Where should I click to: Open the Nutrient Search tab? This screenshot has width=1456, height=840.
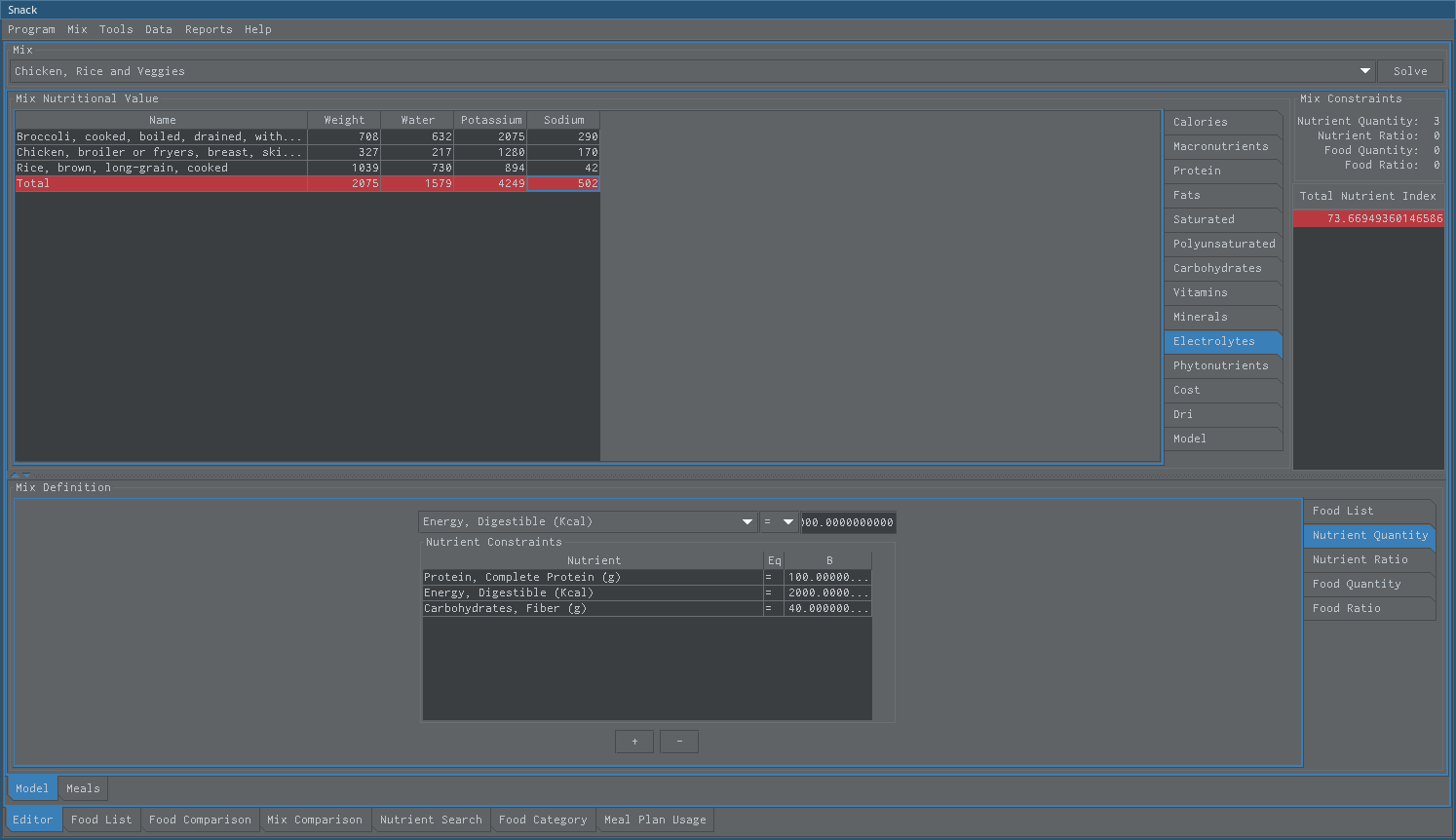click(431, 820)
